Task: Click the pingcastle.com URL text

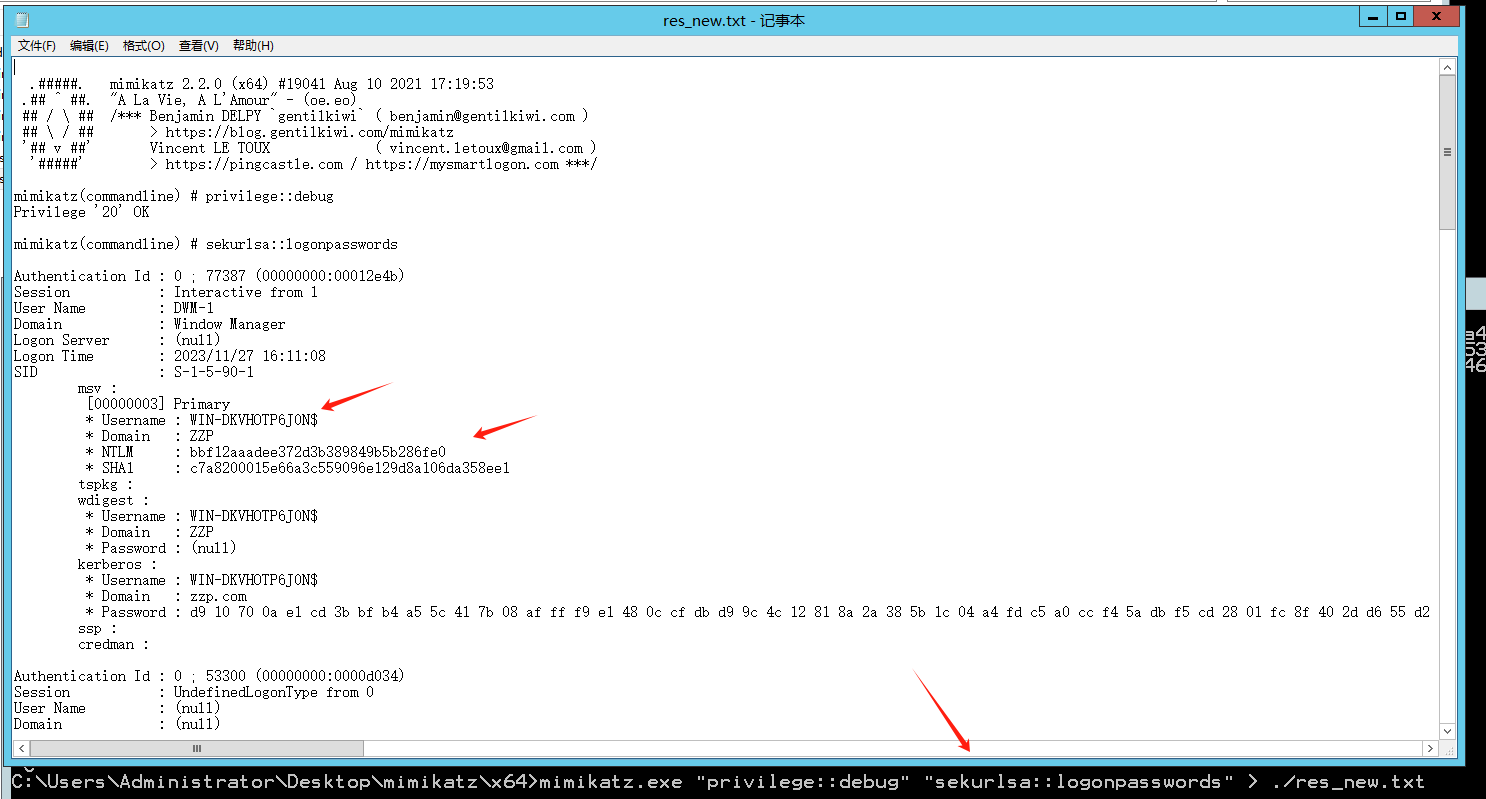Action: click(254, 164)
